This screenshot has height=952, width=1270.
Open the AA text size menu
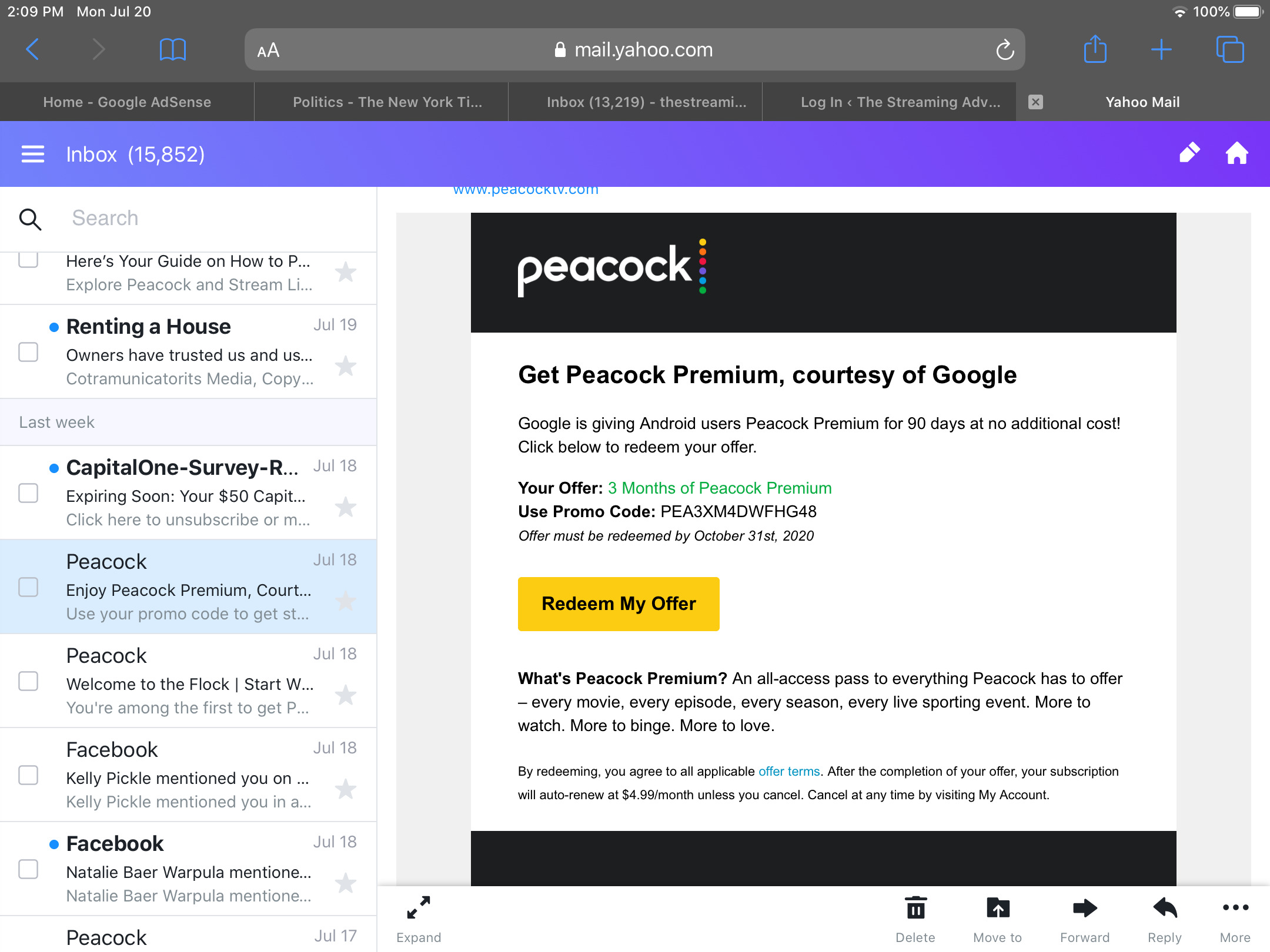click(268, 51)
